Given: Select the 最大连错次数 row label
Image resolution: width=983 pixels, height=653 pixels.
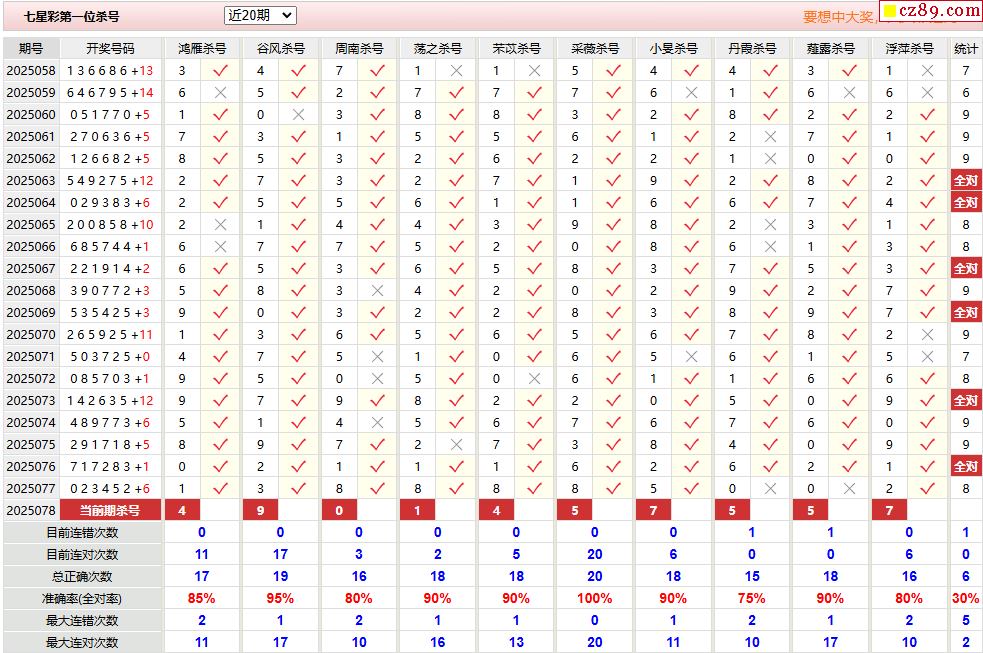Looking at the screenshot, I should pos(82,620).
